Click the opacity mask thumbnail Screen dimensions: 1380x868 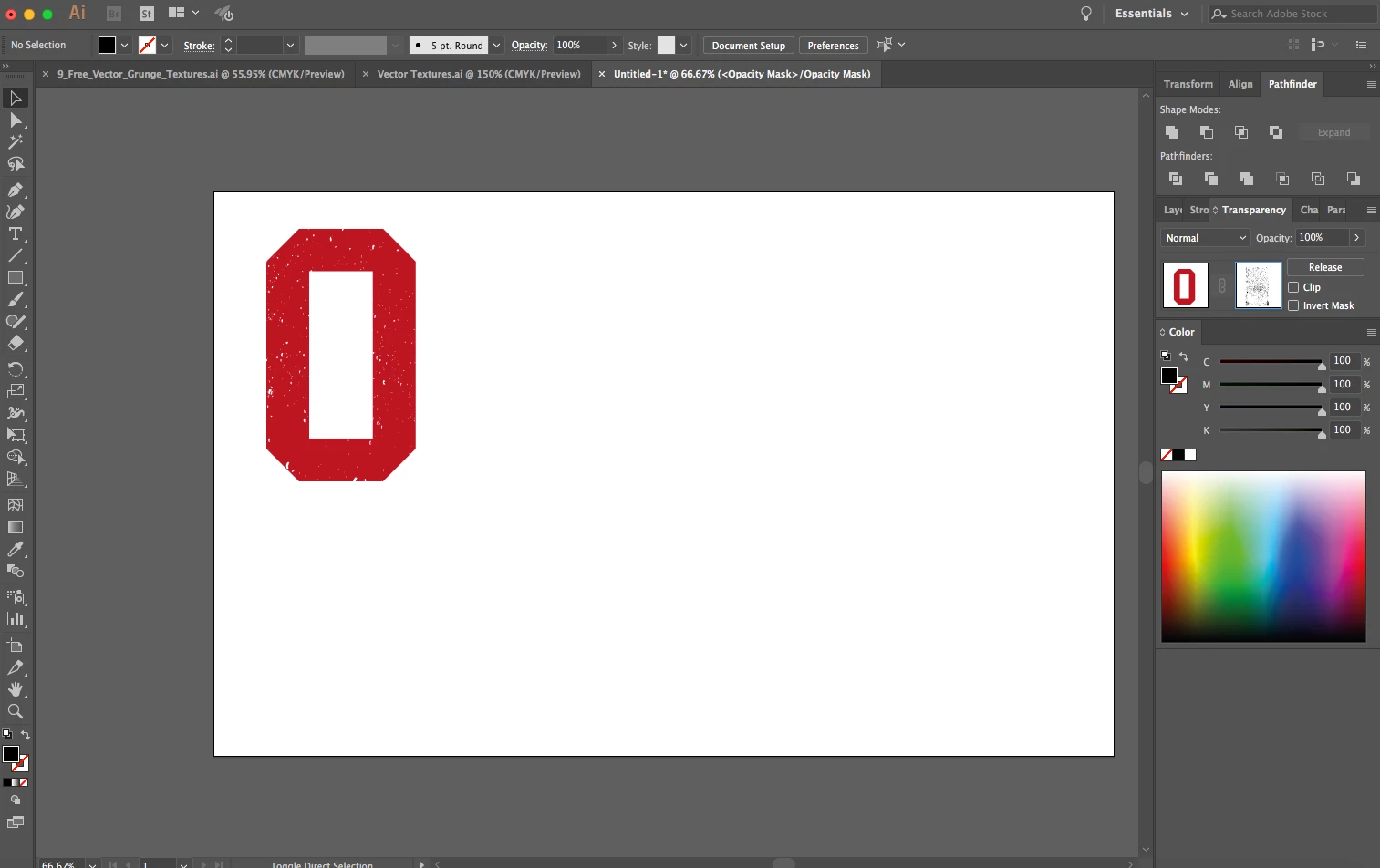click(x=1258, y=285)
